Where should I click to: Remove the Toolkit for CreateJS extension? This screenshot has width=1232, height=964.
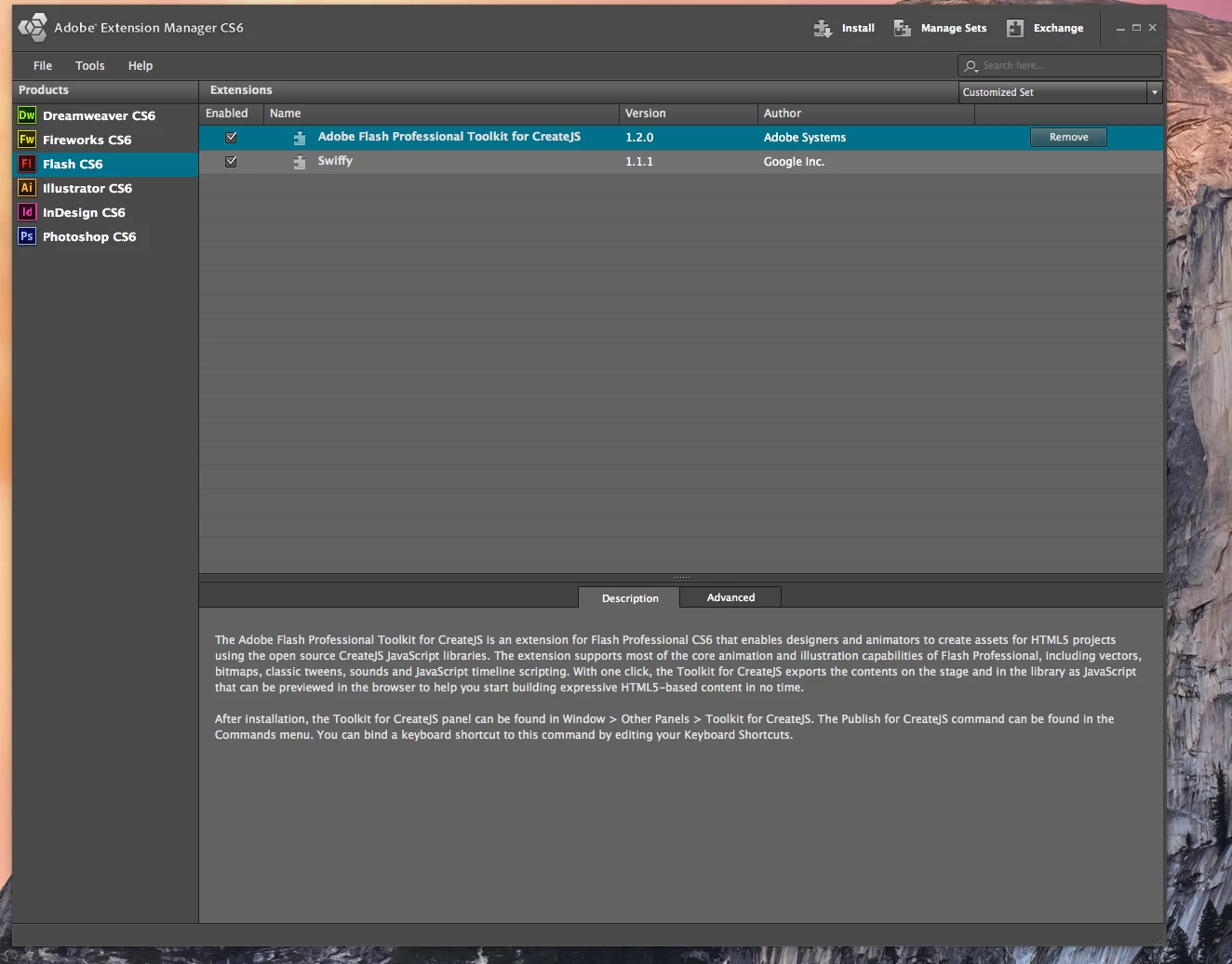[1068, 137]
